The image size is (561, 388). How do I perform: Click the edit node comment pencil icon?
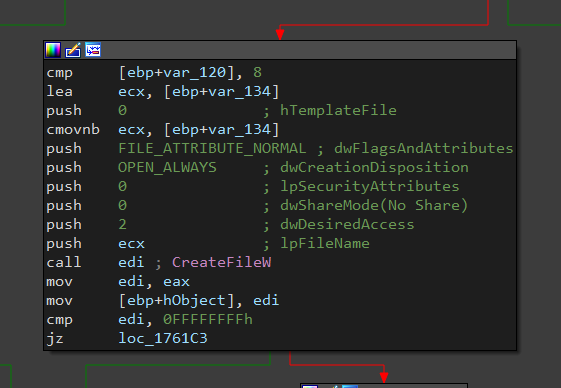pos(73,50)
